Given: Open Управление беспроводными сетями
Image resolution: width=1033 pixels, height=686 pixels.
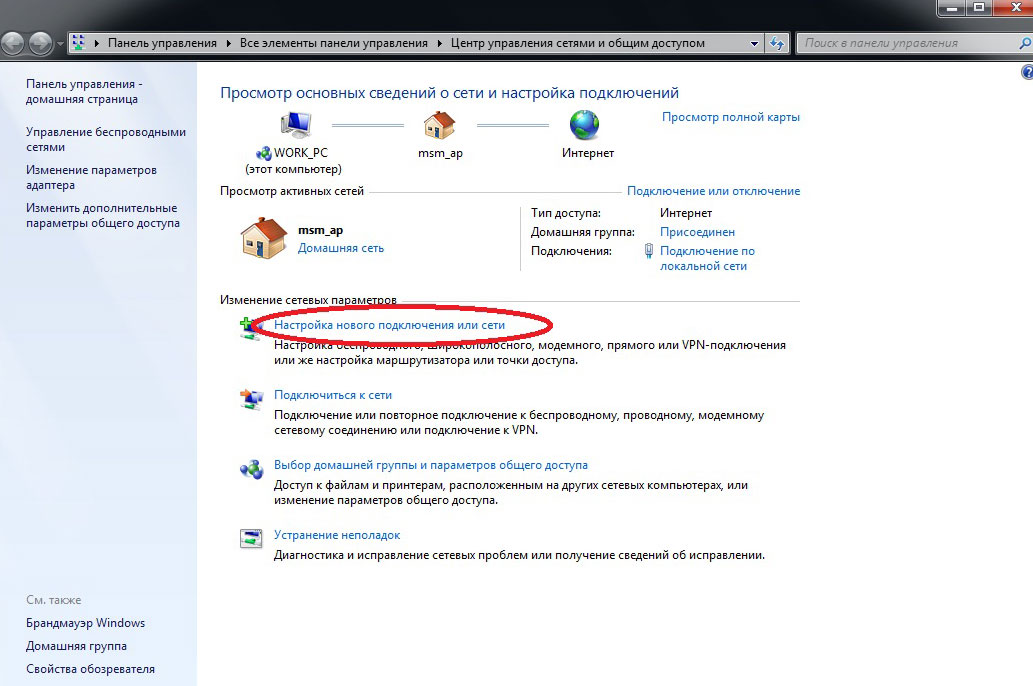Looking at the screenshot, I should pos(105,139).
